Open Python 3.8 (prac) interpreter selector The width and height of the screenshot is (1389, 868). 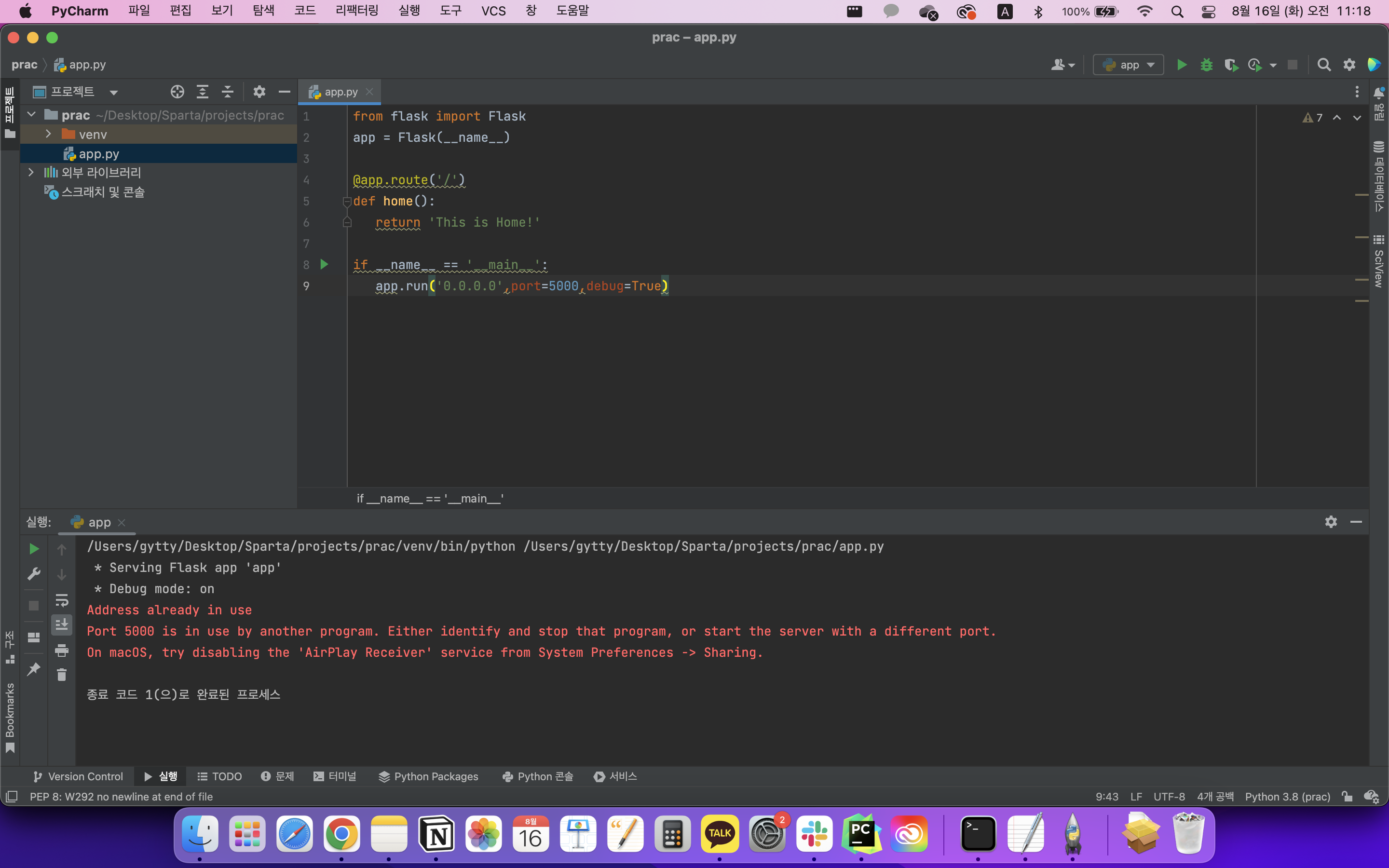pyautogui.click(x=1287, y=796)
